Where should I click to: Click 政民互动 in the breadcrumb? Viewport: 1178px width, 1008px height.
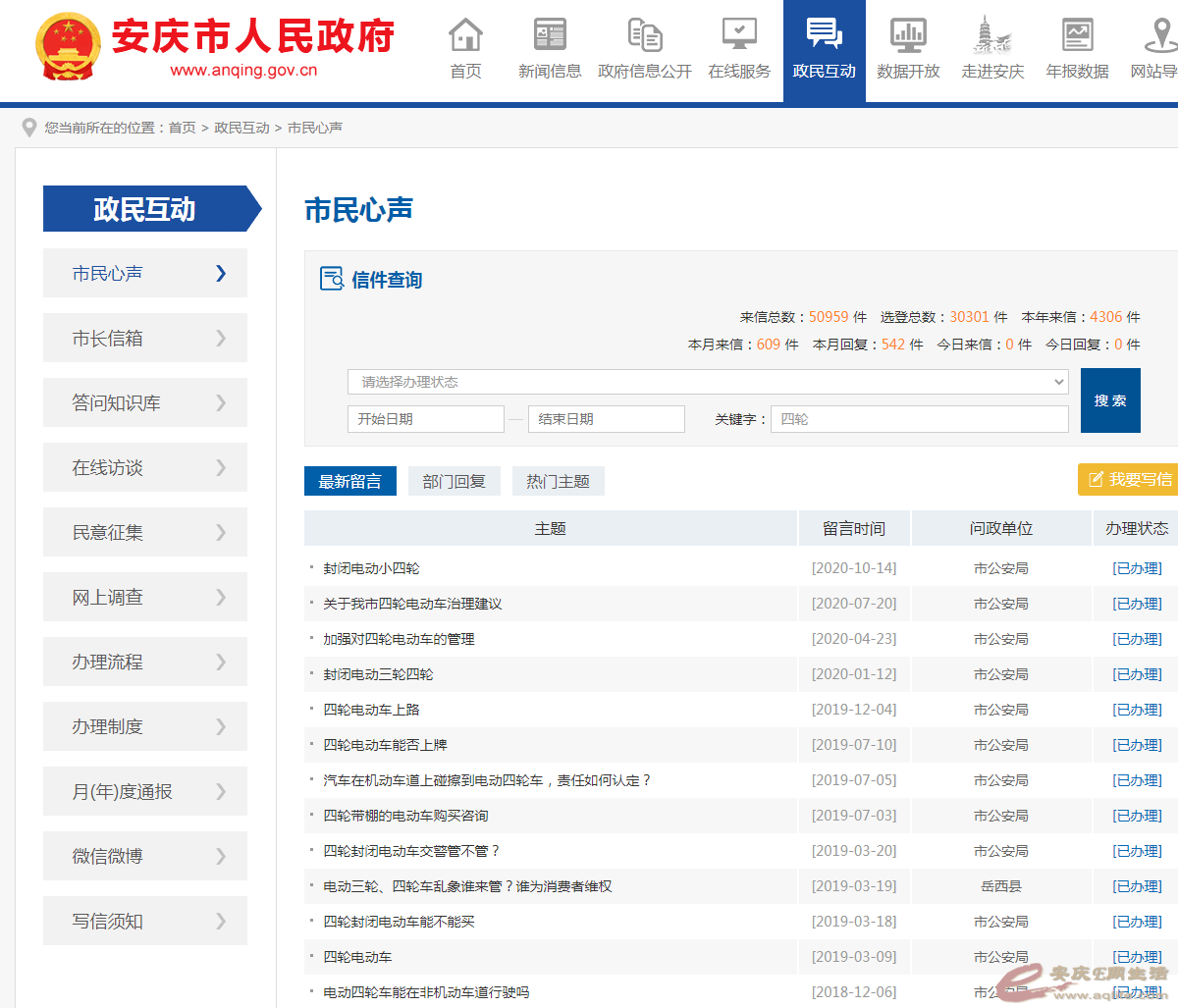(x=241, y=128)
